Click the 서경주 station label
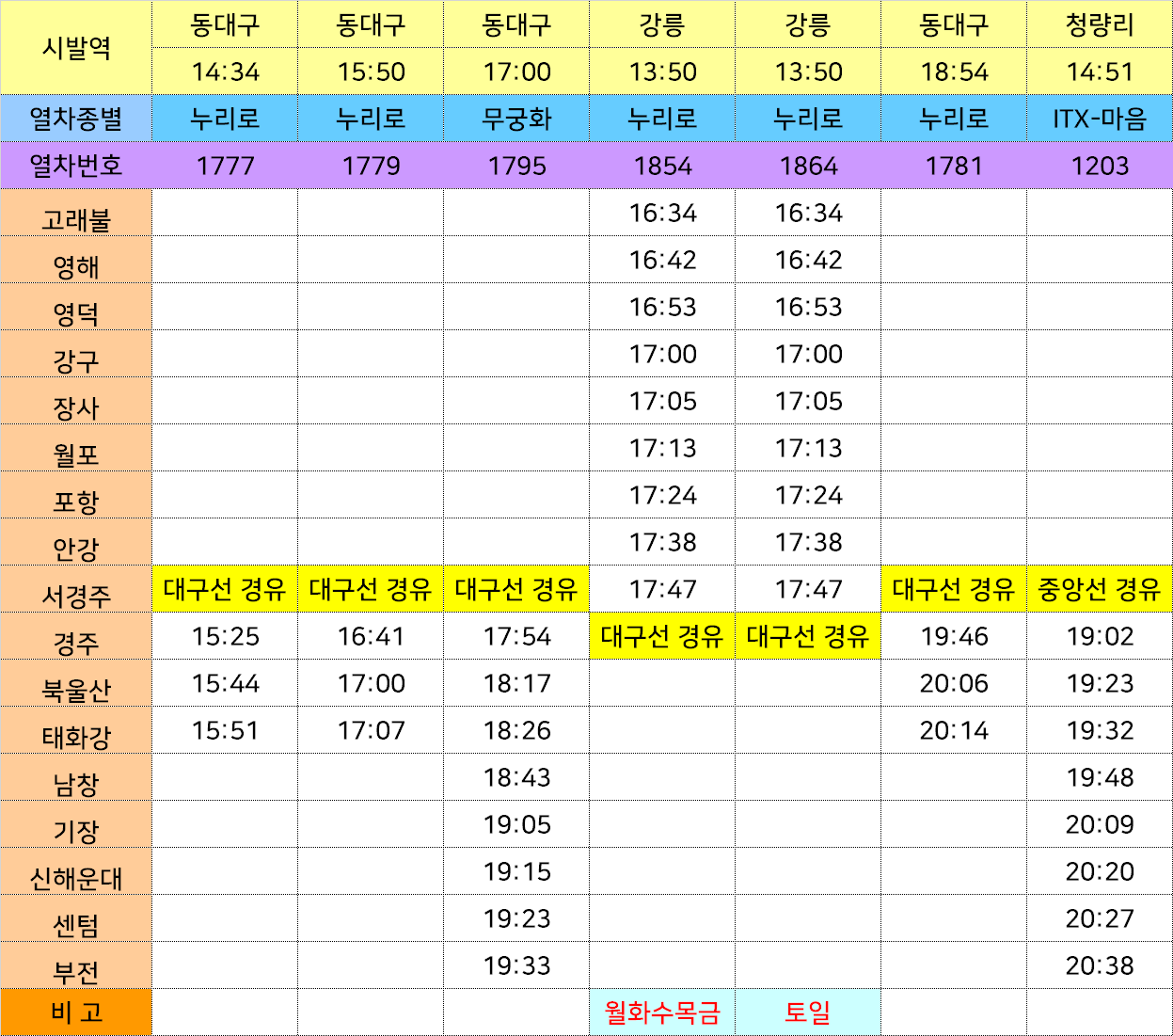This screenshot has height=1036, width=1173. tap(76, 589)
